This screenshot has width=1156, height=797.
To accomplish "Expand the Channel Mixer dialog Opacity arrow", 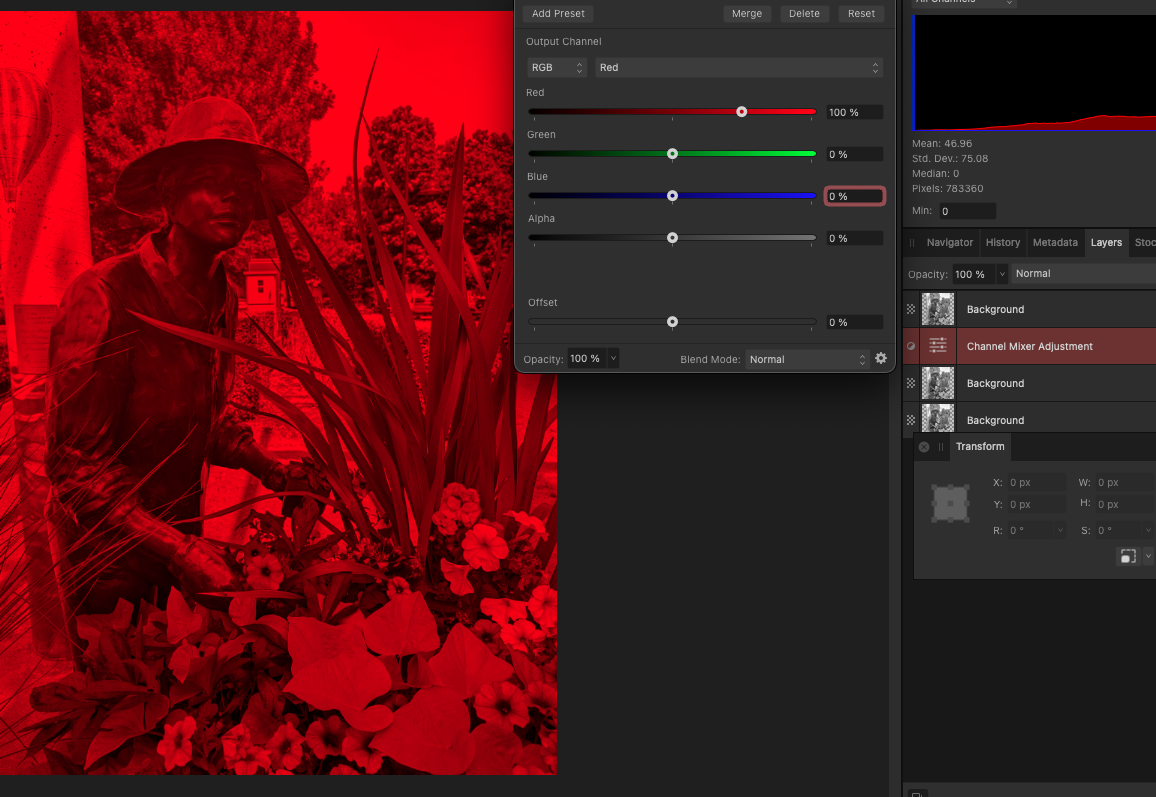I will tap(613, 358).
